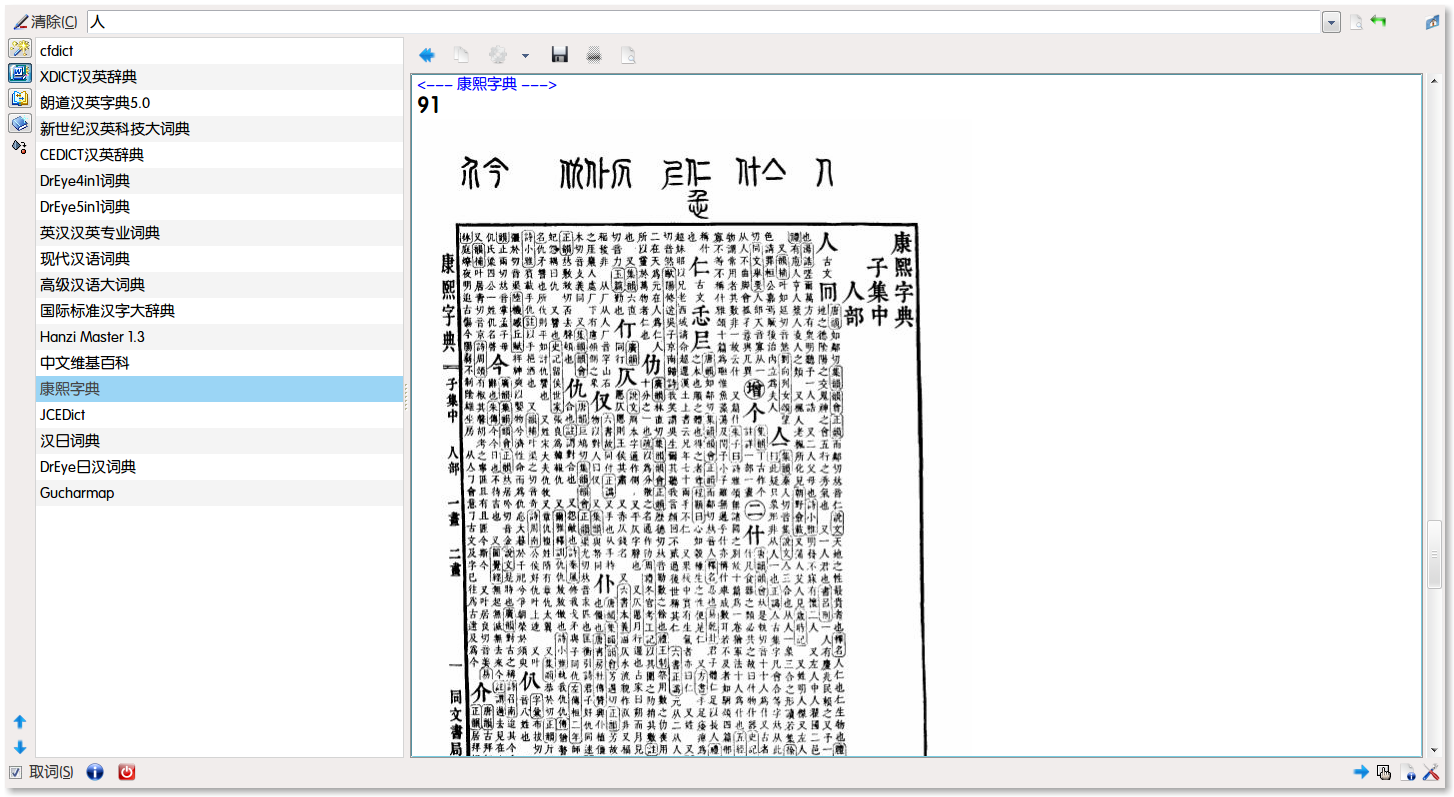Toggle the 取词 checkbox
The width and height of the screenshot is (1454, 797).
16,772
